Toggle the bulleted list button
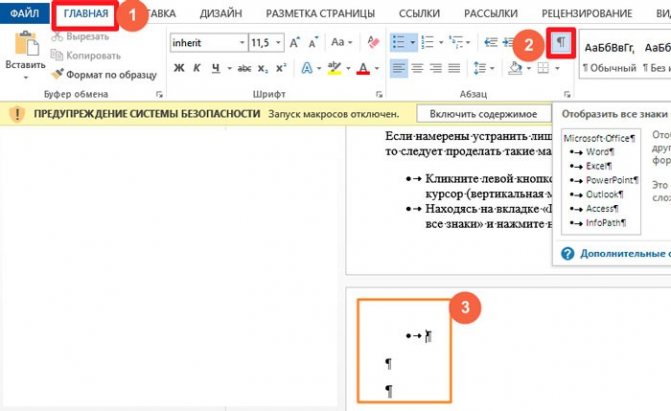This screenshot has height=411, width=671. pyautogui.click(x=398, y=43)
